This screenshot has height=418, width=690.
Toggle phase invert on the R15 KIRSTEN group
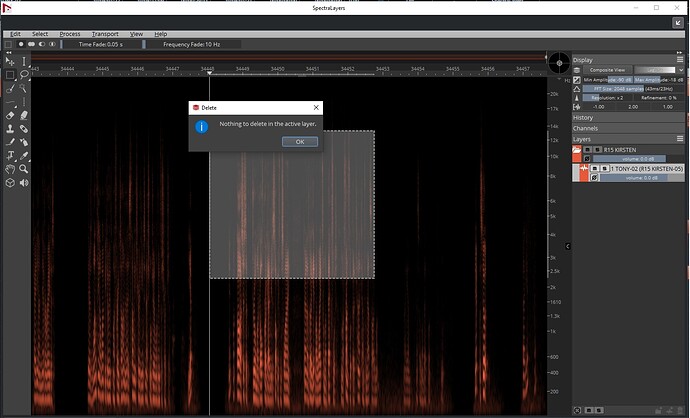587,159
